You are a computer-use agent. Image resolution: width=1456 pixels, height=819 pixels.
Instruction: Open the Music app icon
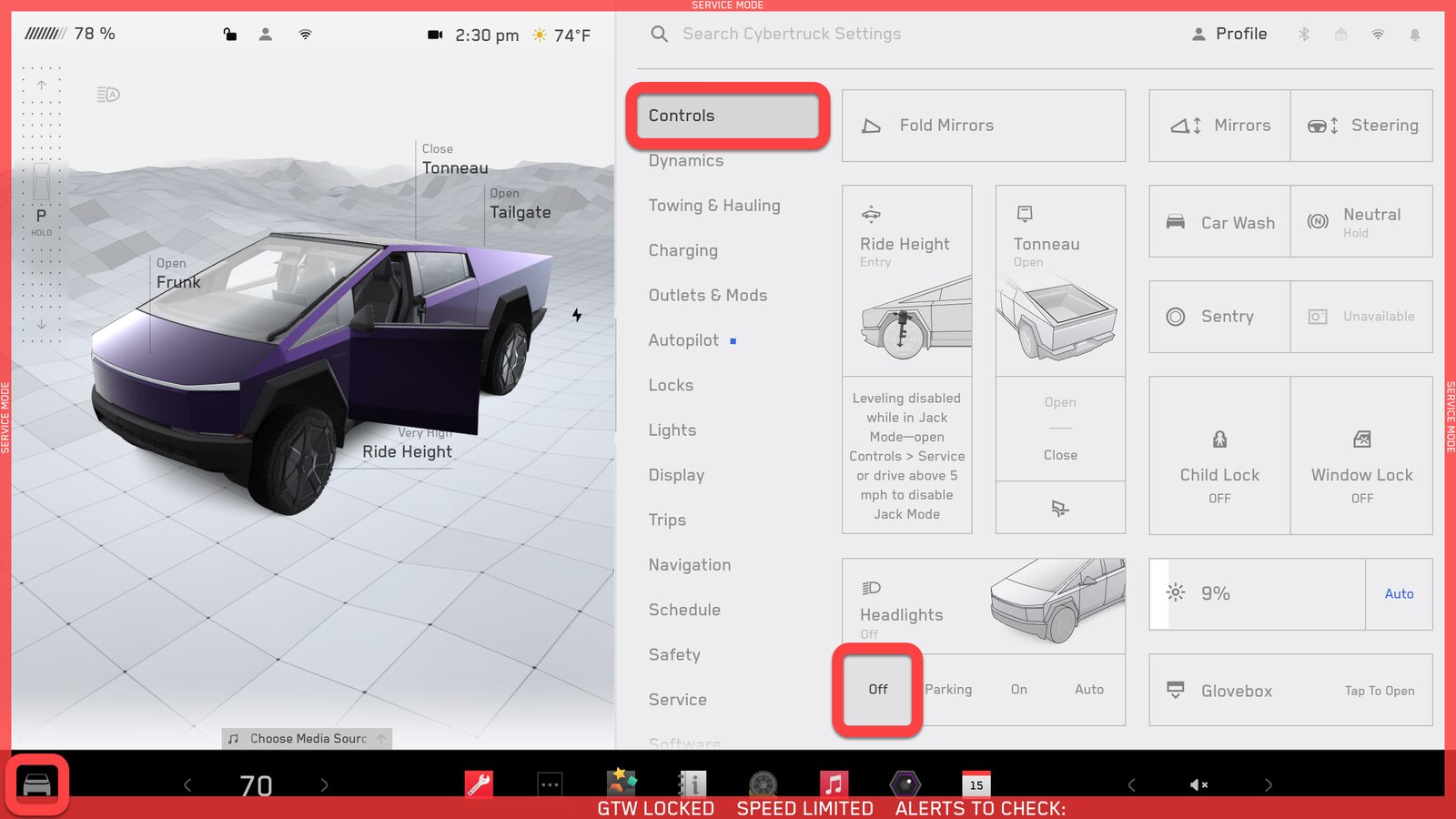point(834,784)
